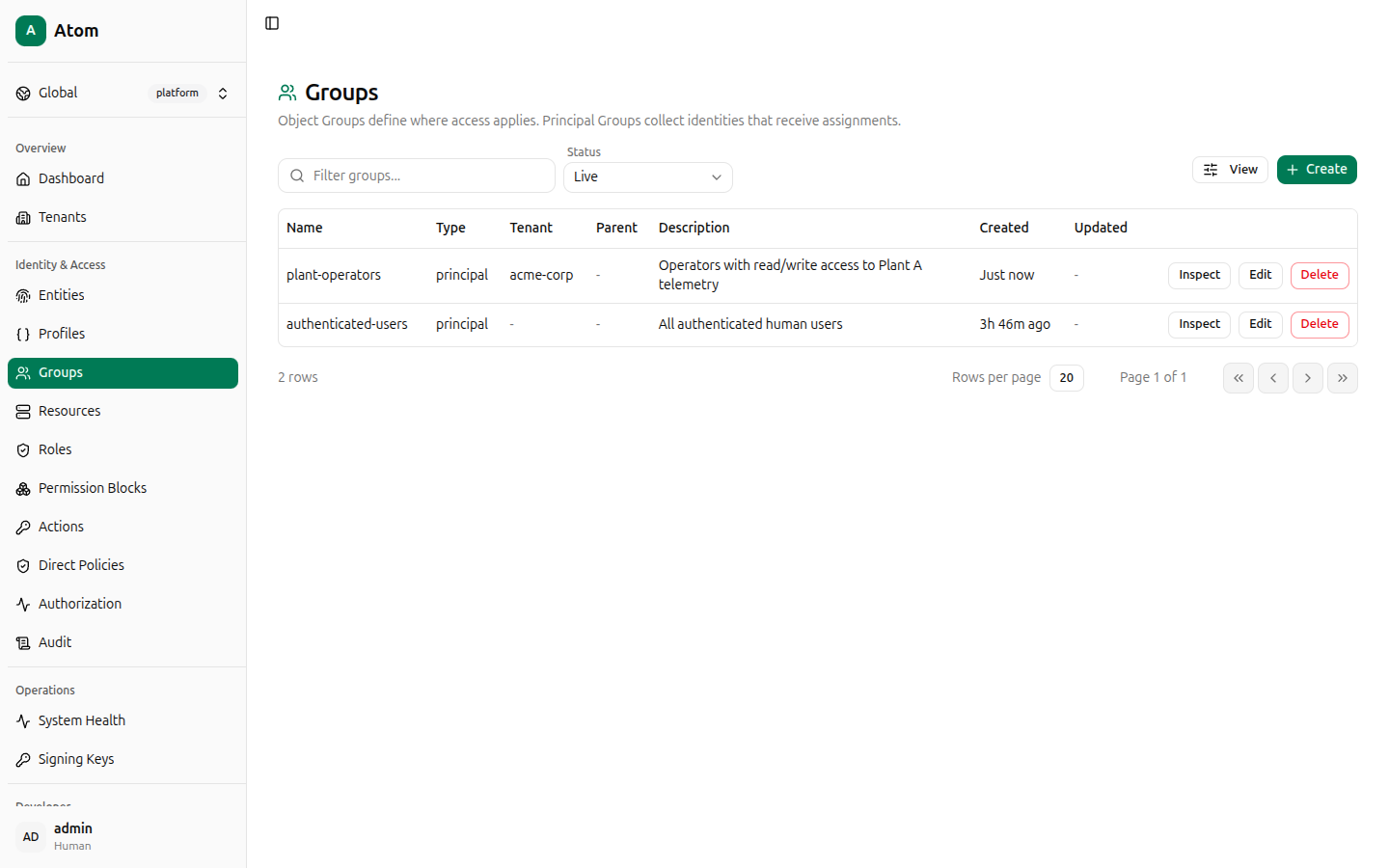This screenshot has height=868, width=1389.
Task: Click the '3h 46m ago' created cell
Action: pyautogui.click(x=1015, y=325)
